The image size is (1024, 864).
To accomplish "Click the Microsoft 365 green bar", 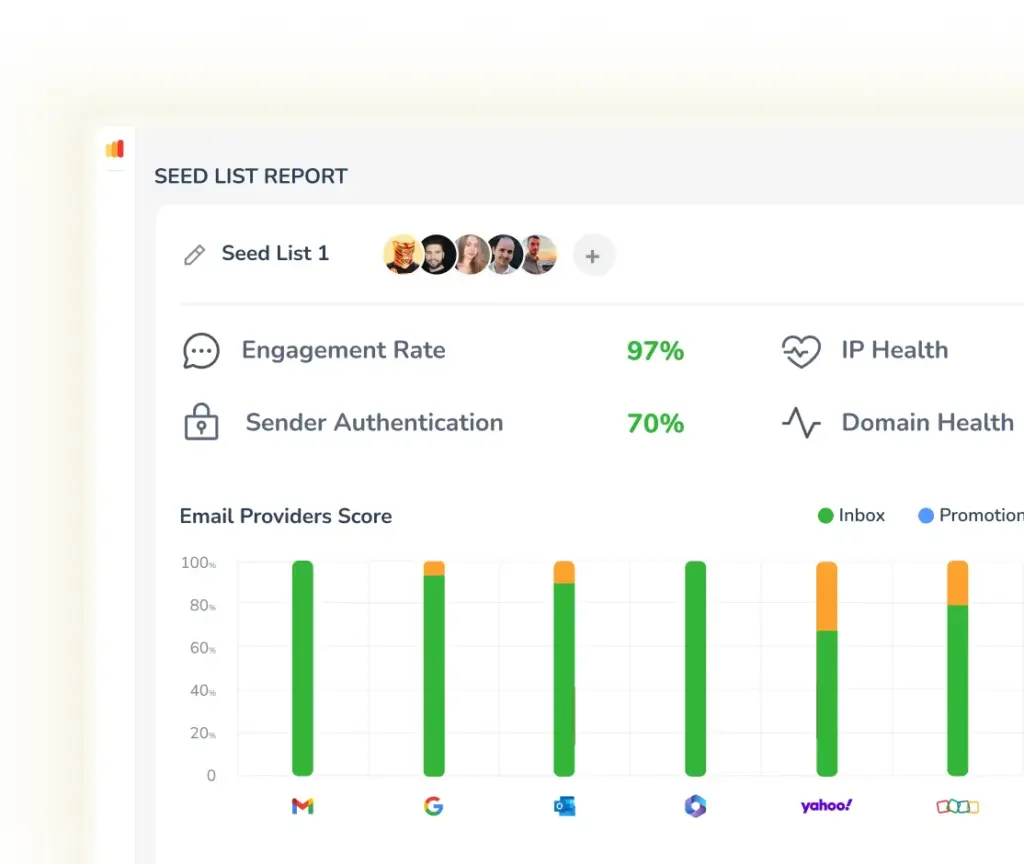I will point(696,668).
